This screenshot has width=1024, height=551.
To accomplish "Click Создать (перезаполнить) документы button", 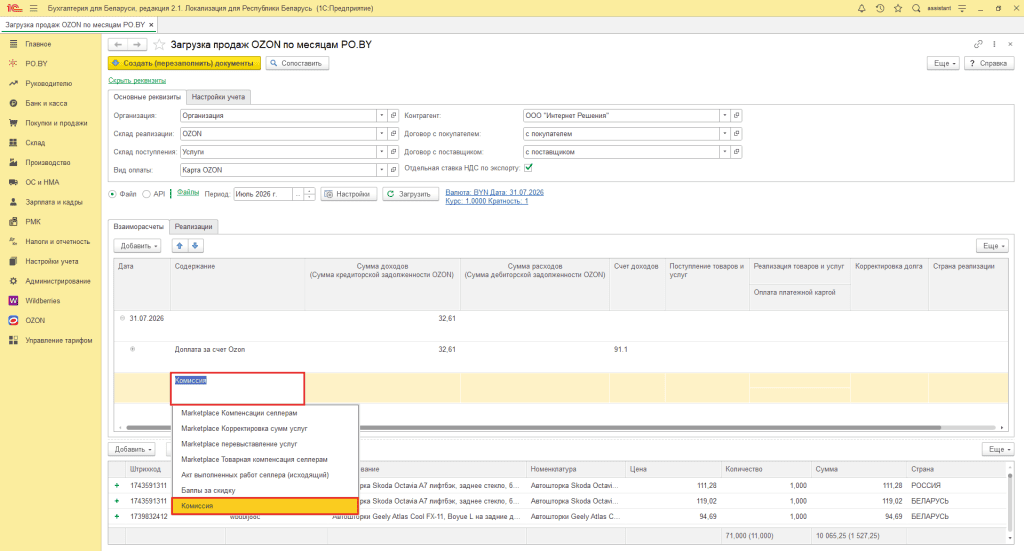I will [x=184, y=63].
